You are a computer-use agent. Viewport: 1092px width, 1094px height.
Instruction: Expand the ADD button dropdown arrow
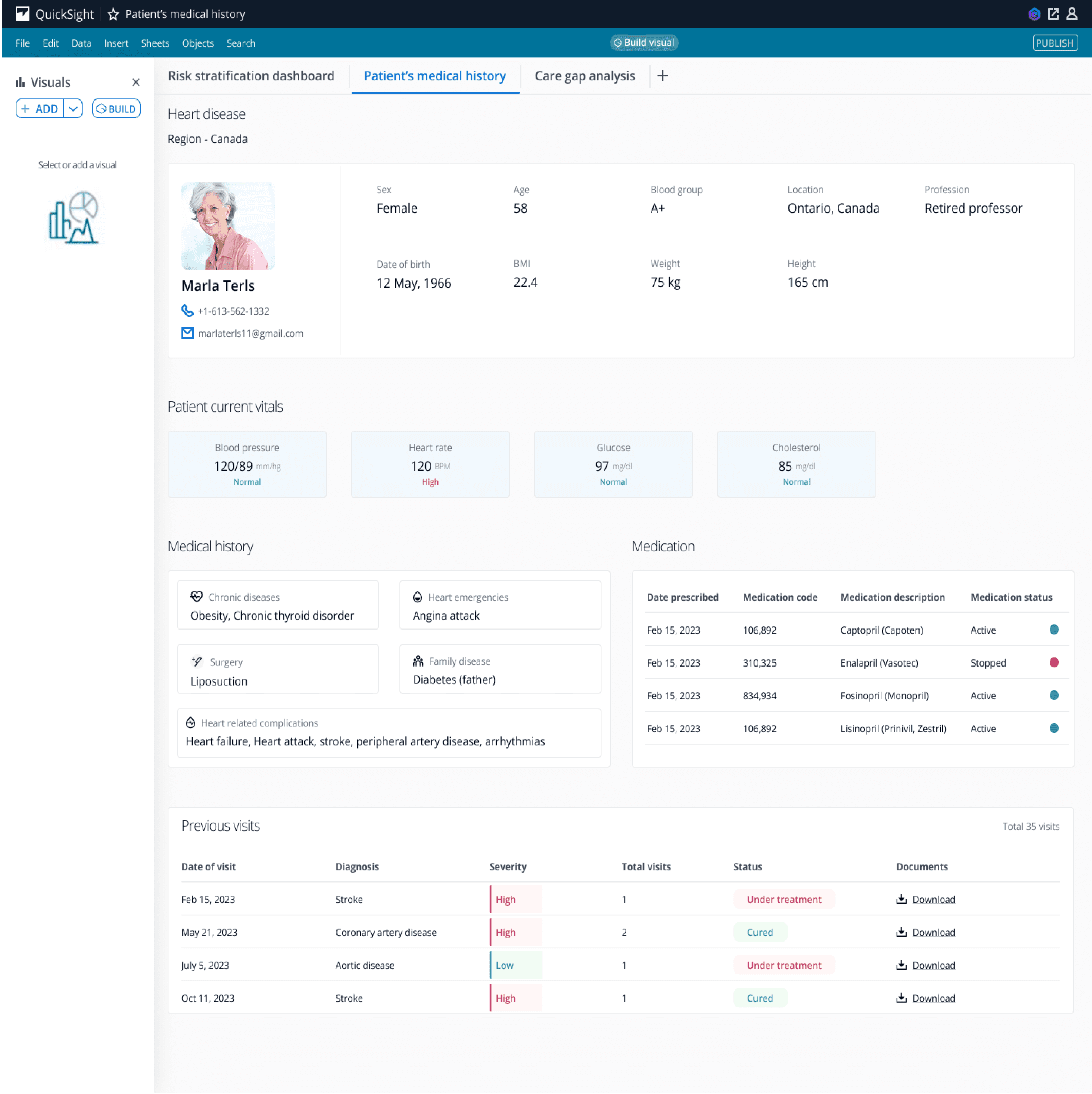(x=73, y=109)
